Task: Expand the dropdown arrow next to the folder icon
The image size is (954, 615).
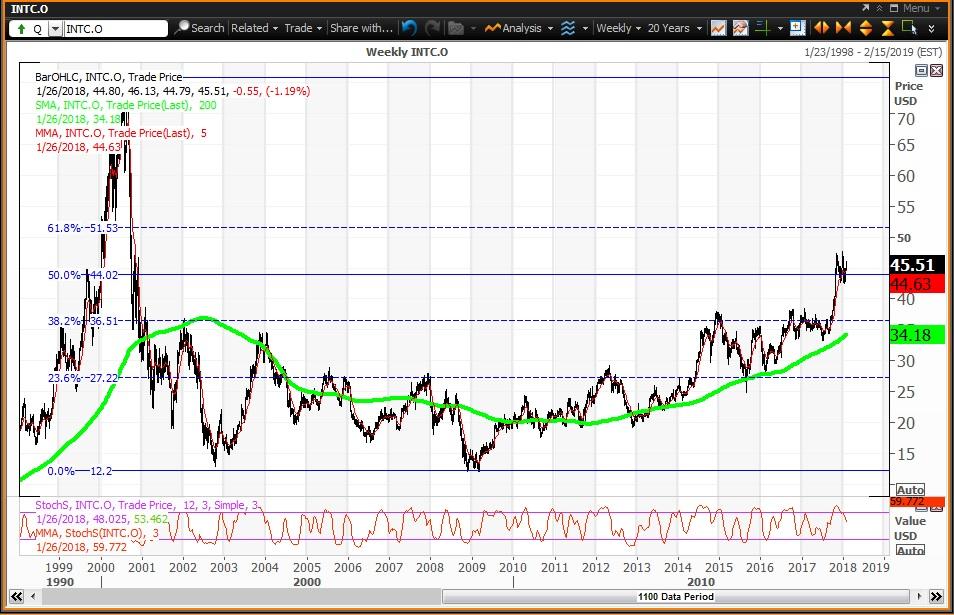Action: coord(473,29)
